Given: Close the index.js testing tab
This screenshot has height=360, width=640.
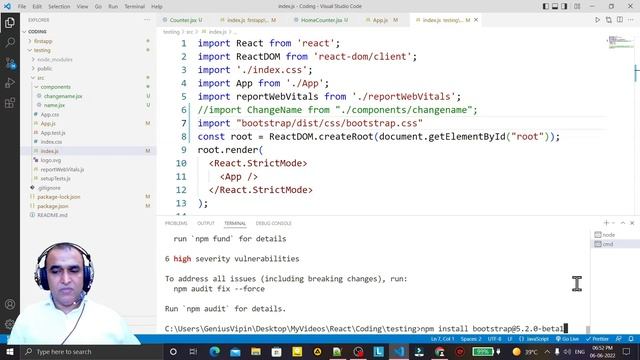Looking at the screenshot, I should (x=476, y=20).
